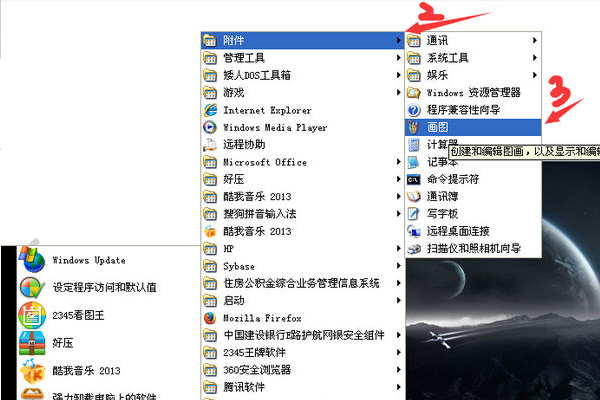Open 住房公积金综合业务管理信息系统 entry
Image resolution: width=600 pixels, height=400 pixels.
tap(302, 283)
